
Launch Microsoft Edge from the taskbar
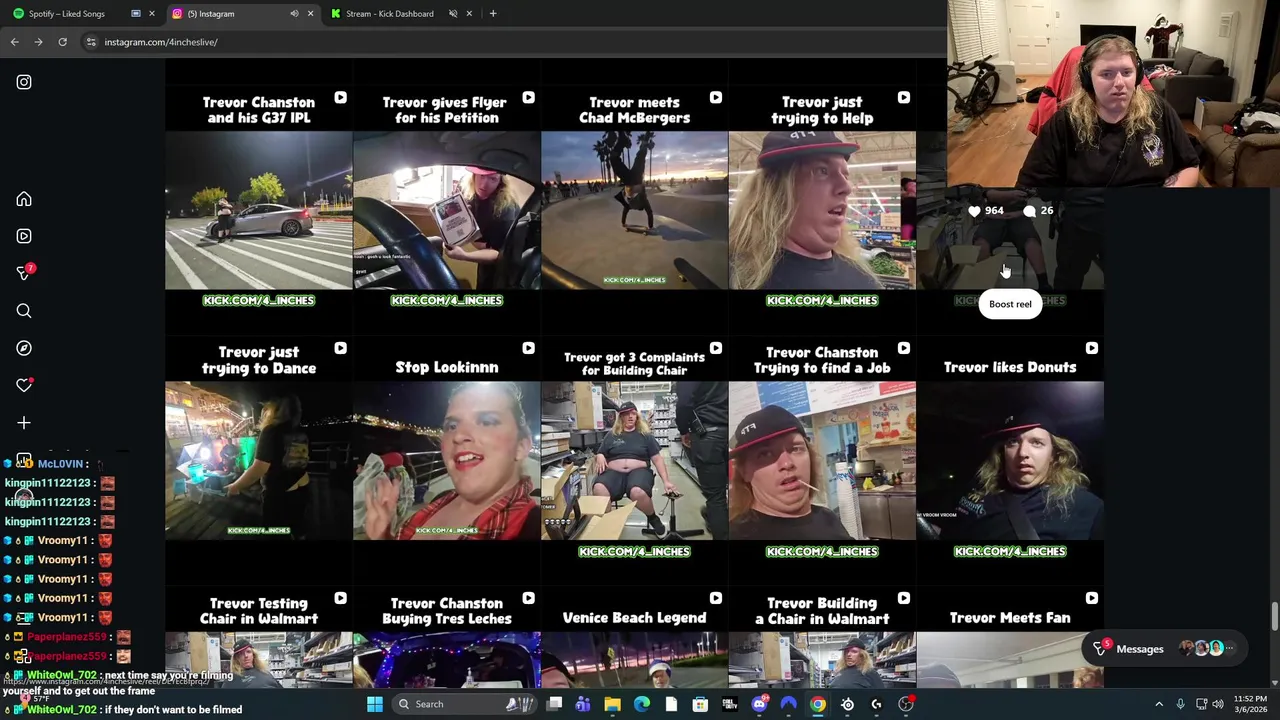[642, 704]
